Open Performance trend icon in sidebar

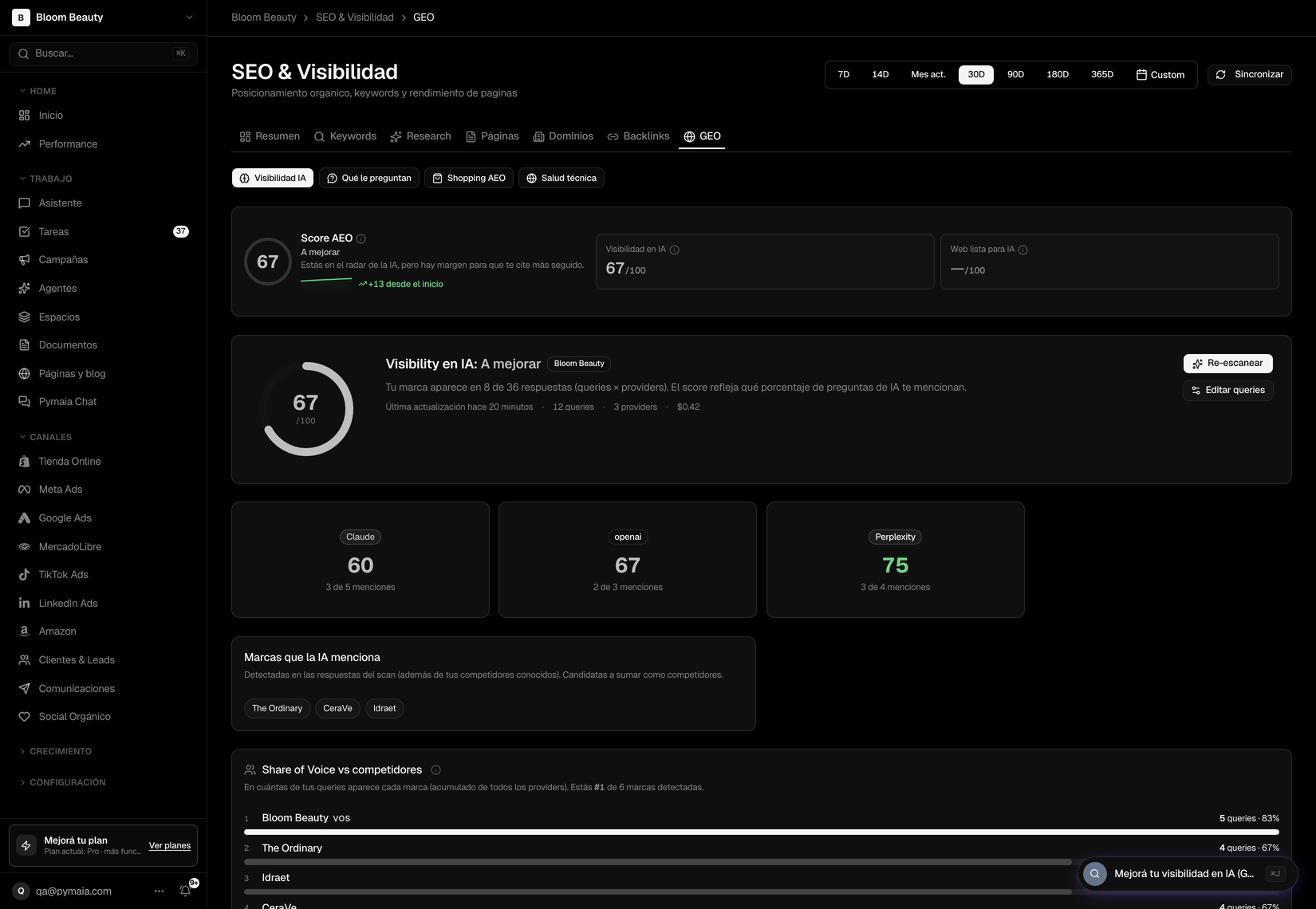click(x=24, y=144)
